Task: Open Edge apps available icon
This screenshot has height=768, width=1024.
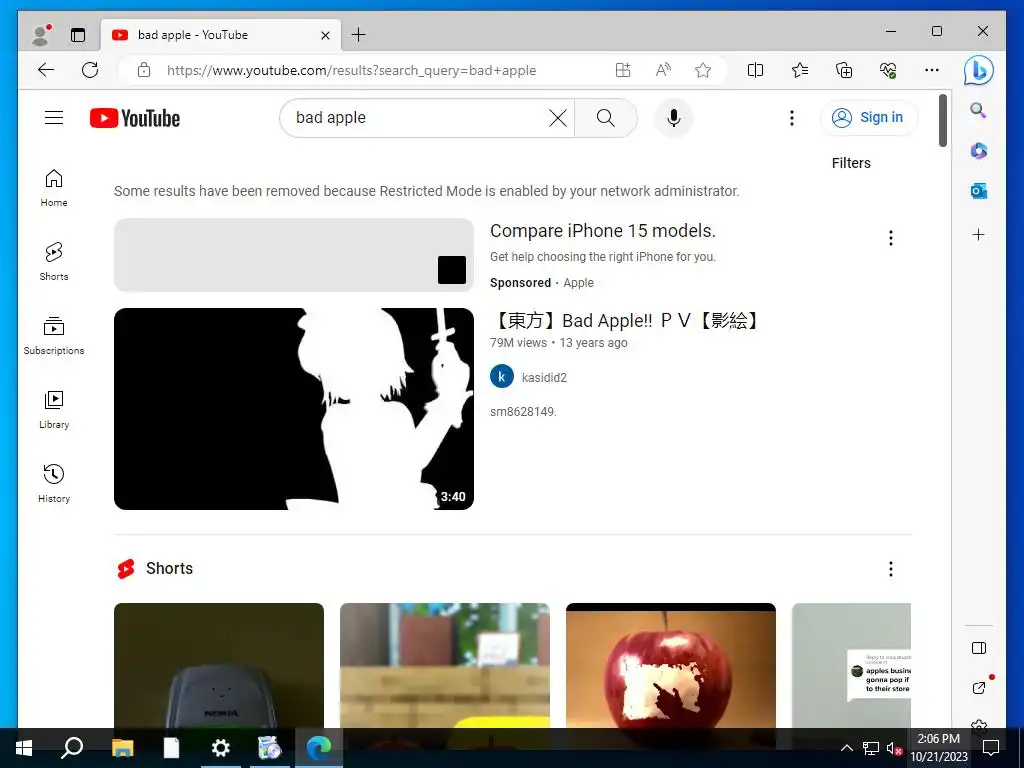Action: 623,71
